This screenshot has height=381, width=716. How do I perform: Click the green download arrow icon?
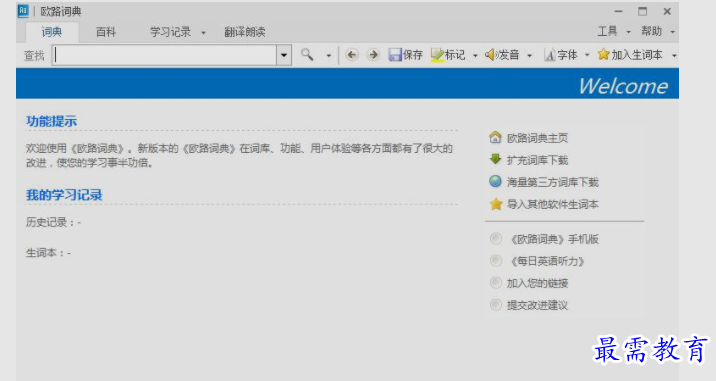coord(495,159)
